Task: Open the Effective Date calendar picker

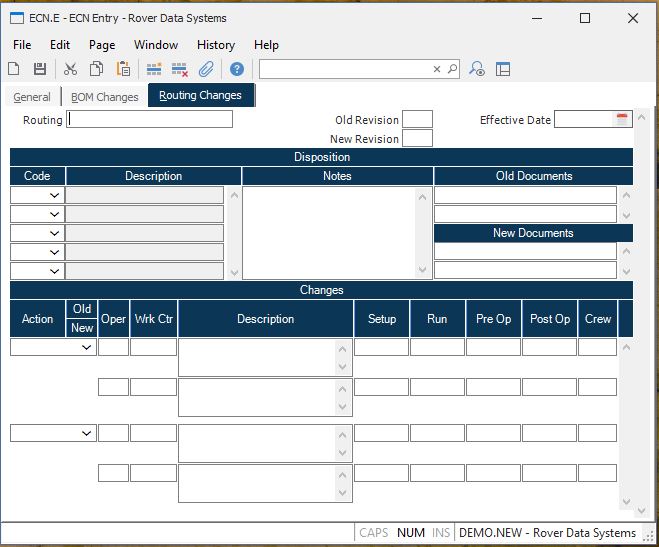Action: (x=622, y=119)
